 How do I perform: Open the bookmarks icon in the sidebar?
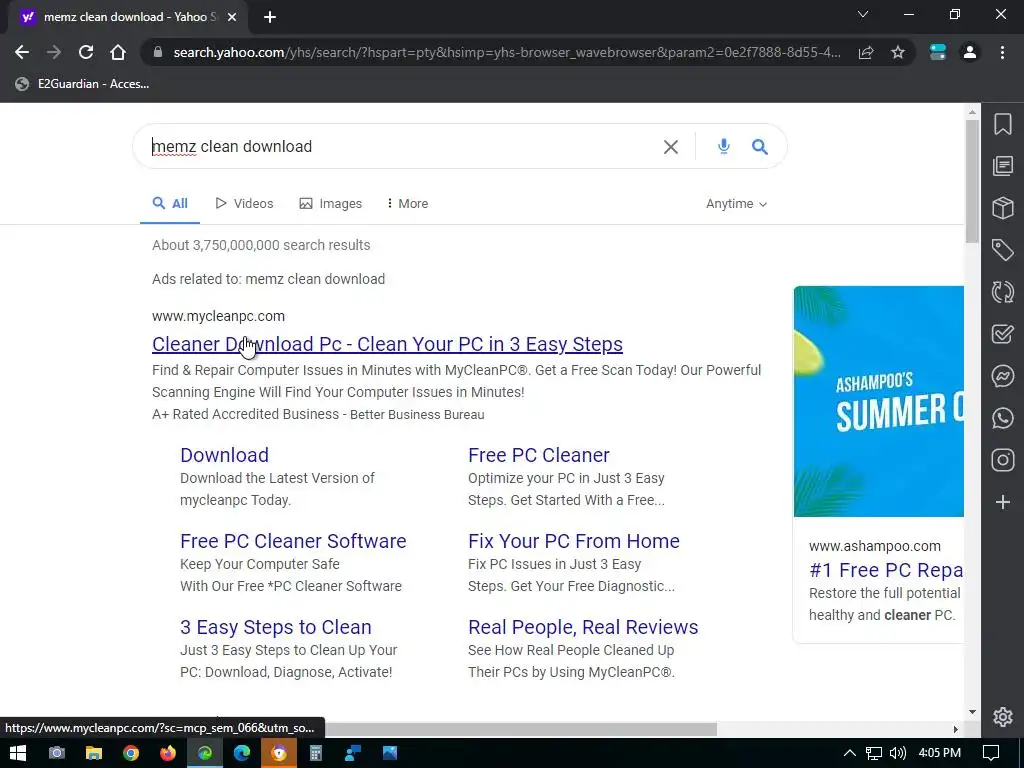(1002, 124)
